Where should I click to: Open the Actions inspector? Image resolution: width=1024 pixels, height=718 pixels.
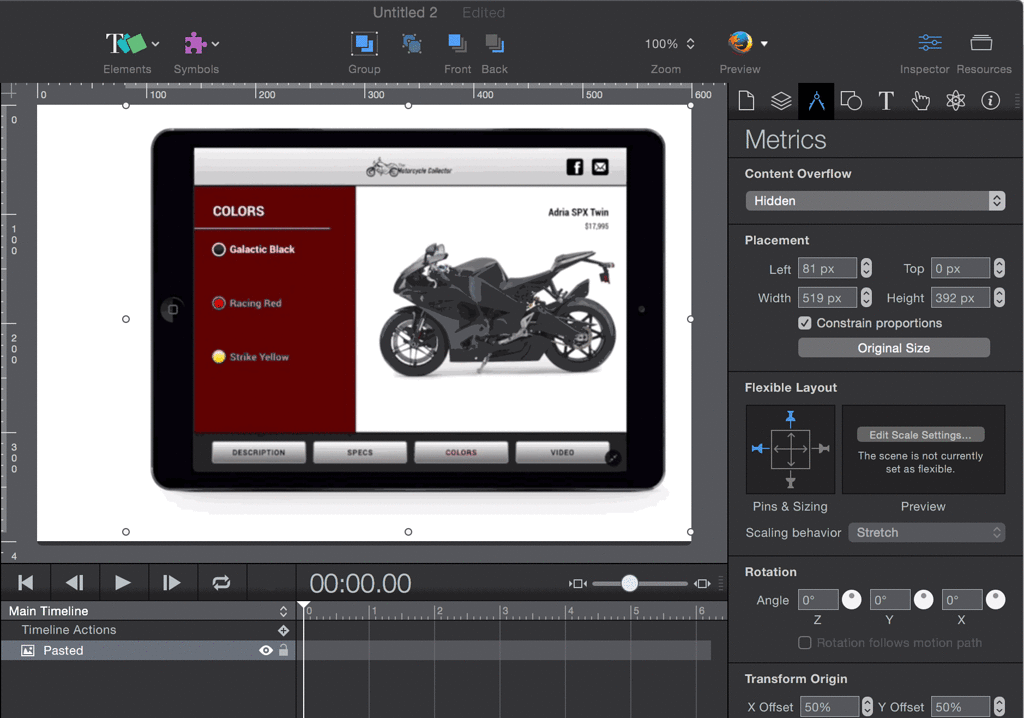point(919,100)
